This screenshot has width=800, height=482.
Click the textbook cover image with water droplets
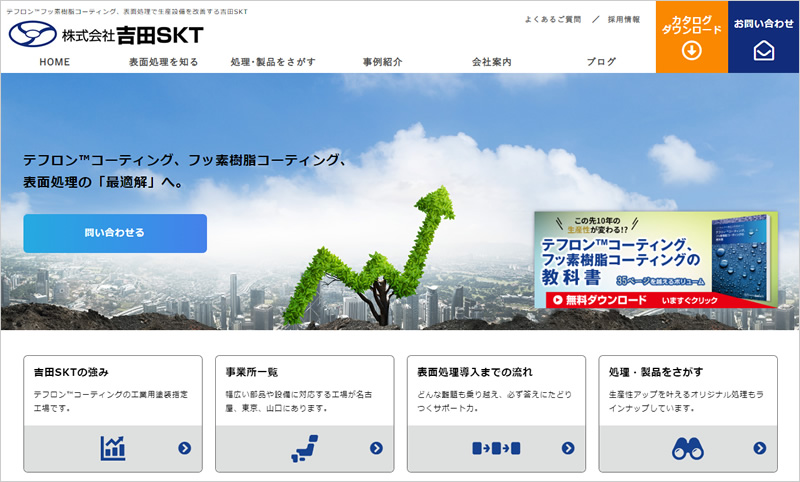click(x=740, y=258)
